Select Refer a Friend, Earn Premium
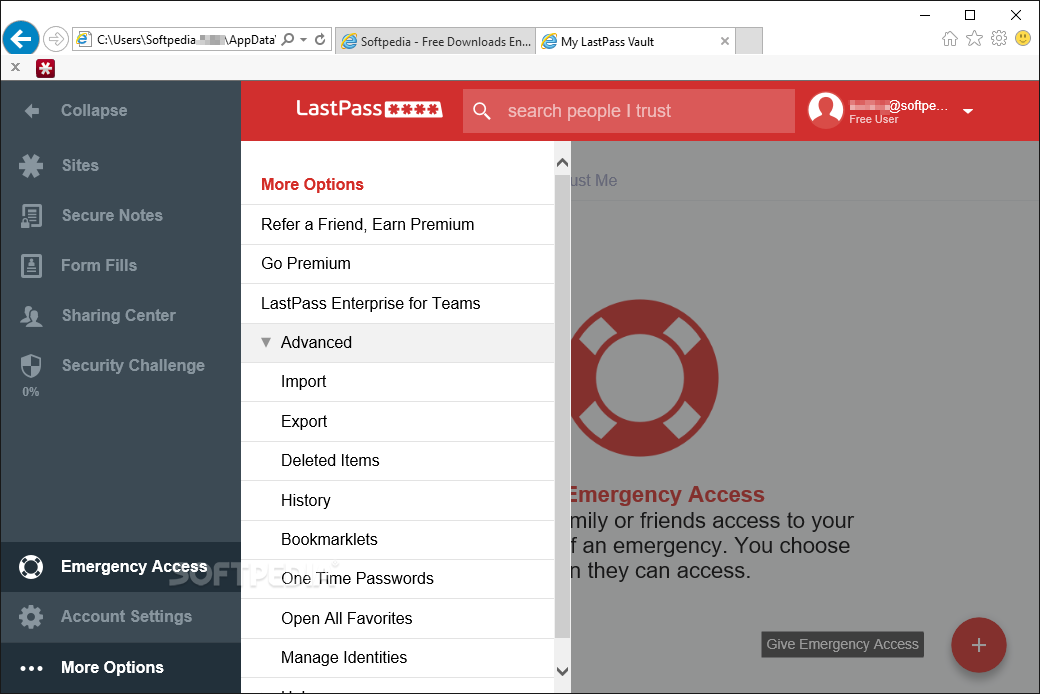Screen dimensions: 1040x694 397,225
